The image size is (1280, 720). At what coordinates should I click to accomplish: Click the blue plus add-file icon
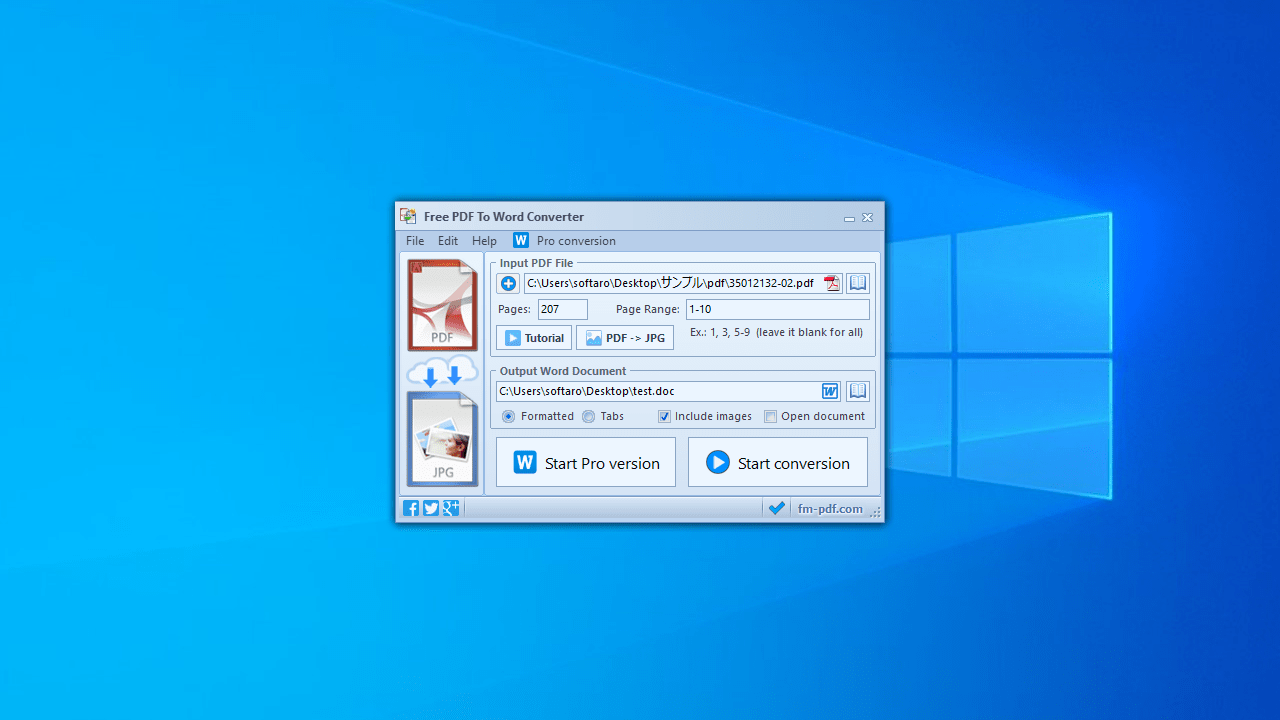point(508,284)
